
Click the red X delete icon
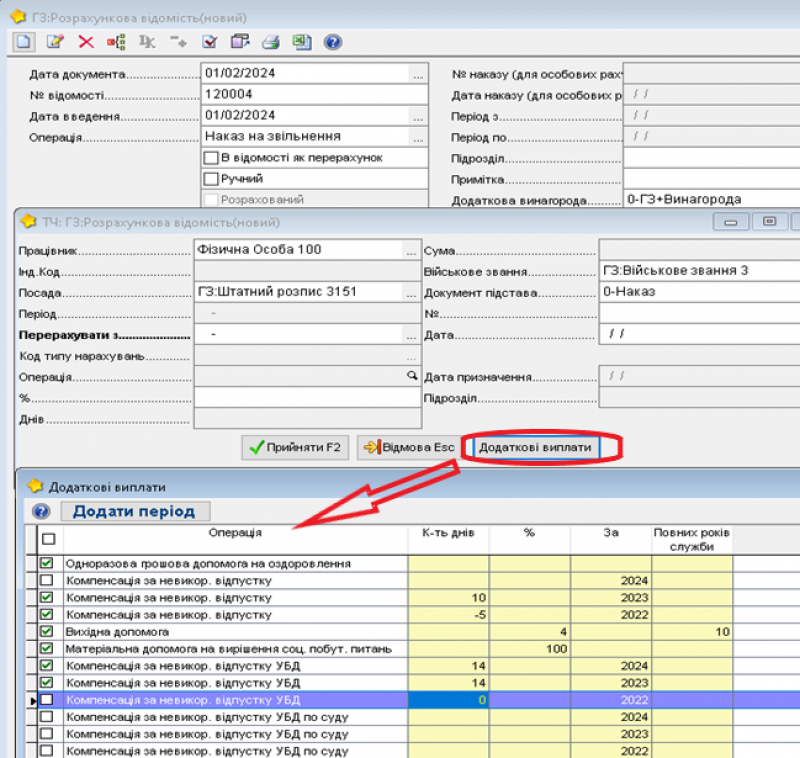click(x=86, y=42)
